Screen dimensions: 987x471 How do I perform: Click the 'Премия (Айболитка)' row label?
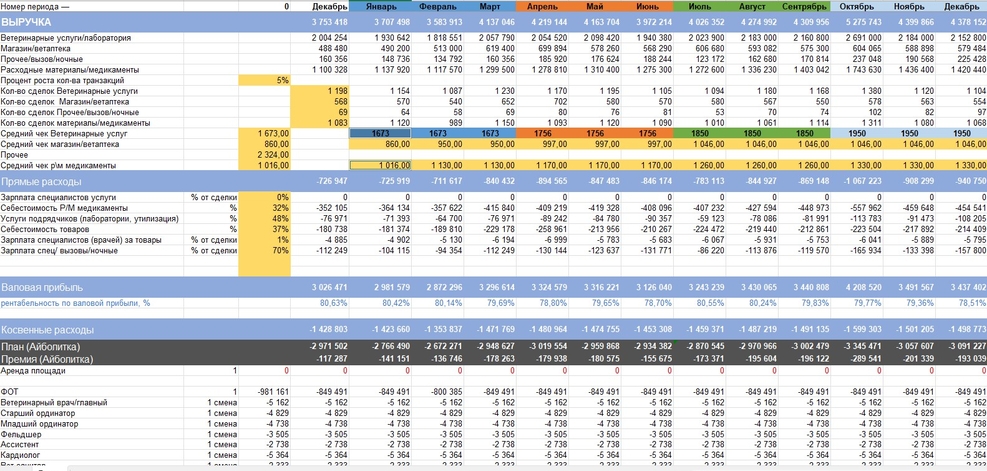pos(47,359)
